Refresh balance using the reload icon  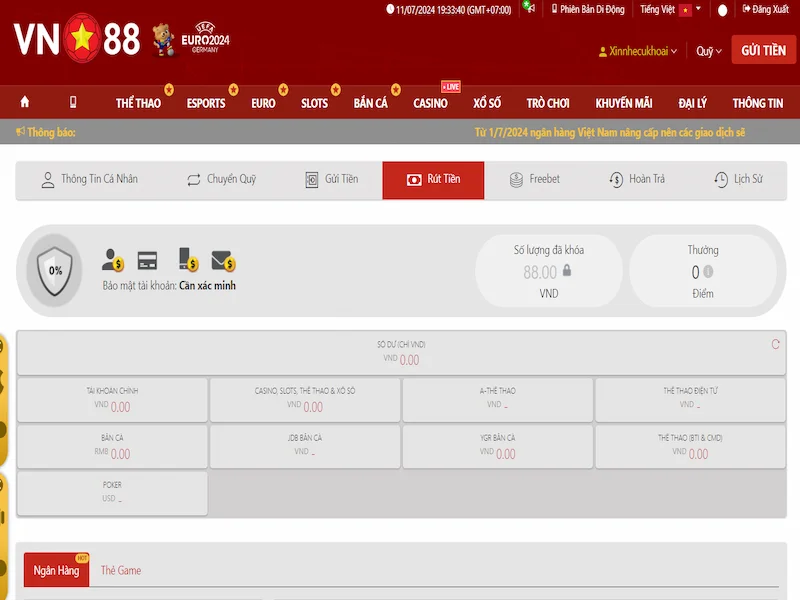(x=775, y=345)
